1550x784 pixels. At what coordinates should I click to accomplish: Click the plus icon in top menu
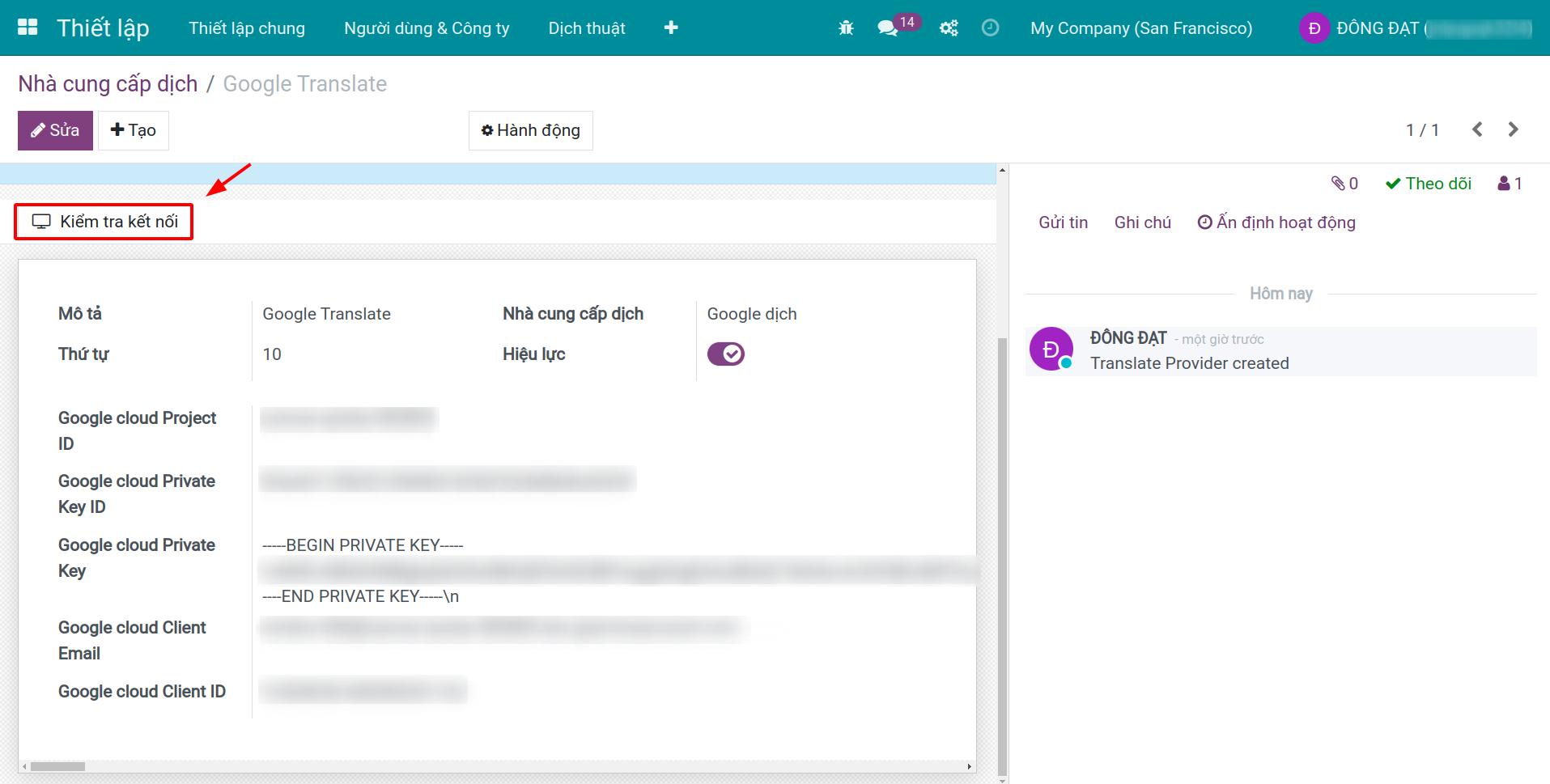tap(670, 28)
